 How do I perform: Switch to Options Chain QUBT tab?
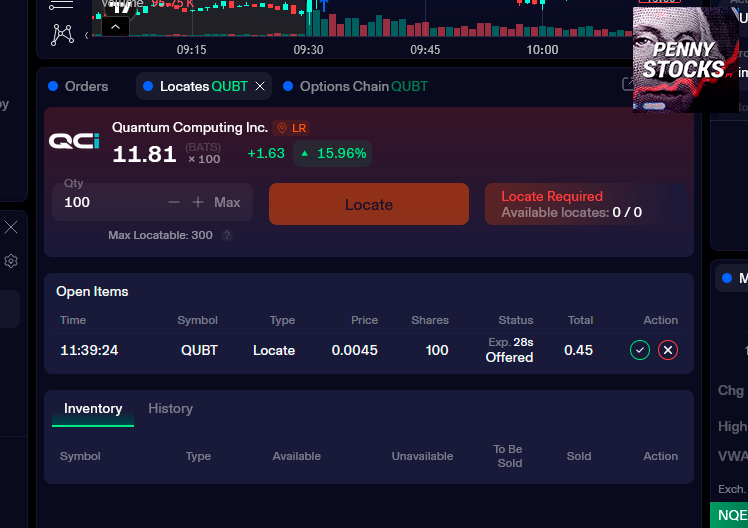click(x=355, y=86)
